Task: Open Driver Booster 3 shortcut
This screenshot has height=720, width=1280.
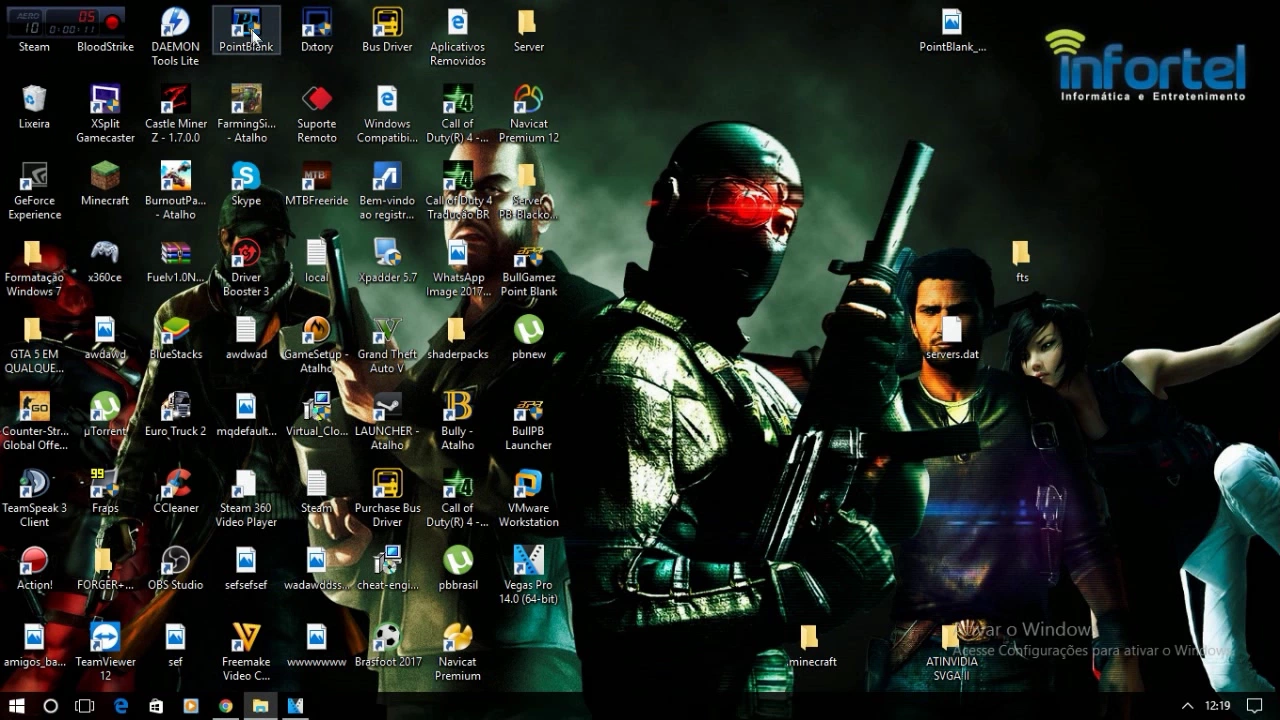Action: [x=246, y=268]
